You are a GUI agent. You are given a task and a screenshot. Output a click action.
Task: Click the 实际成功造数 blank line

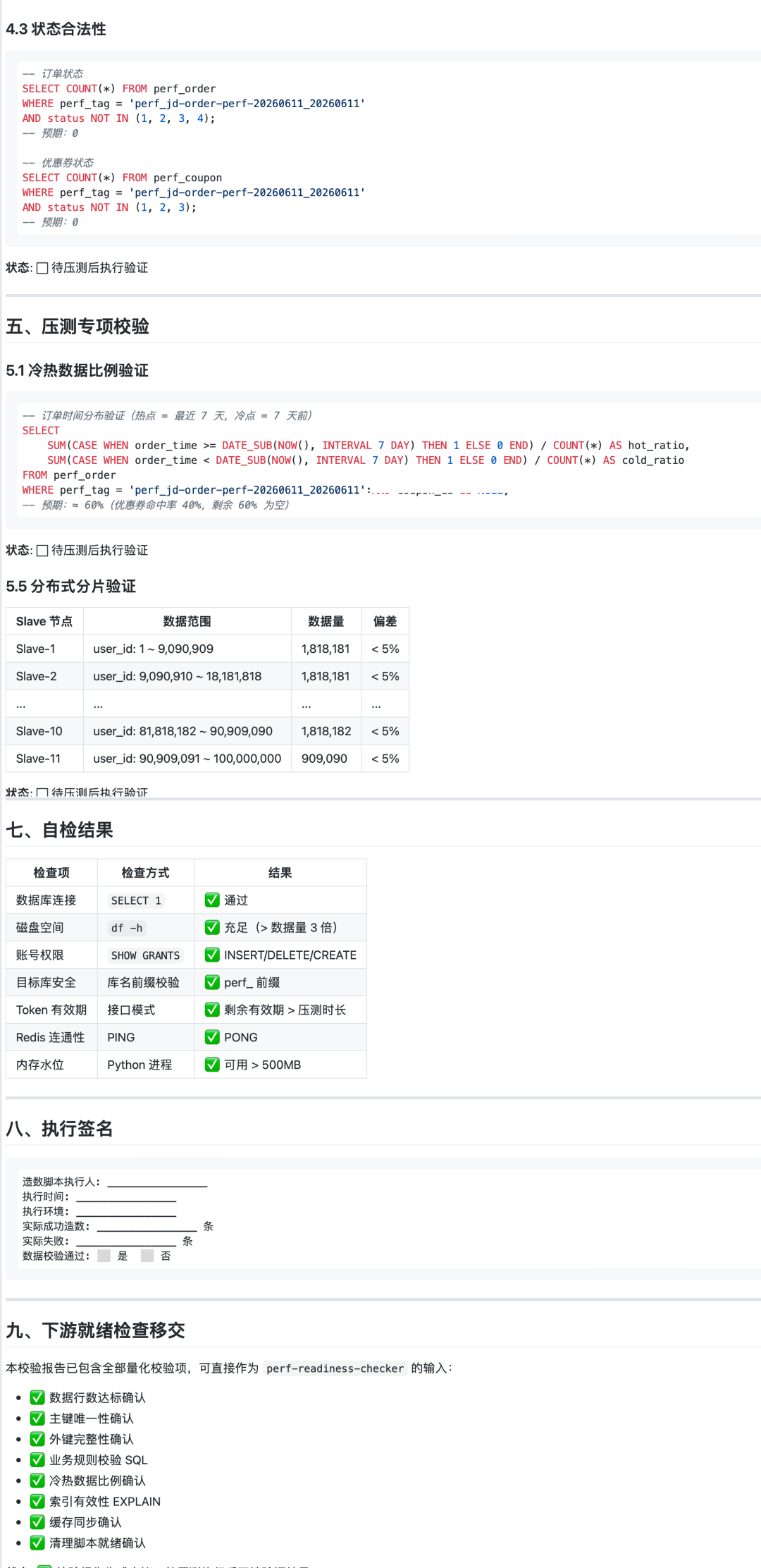point(147,1226)
